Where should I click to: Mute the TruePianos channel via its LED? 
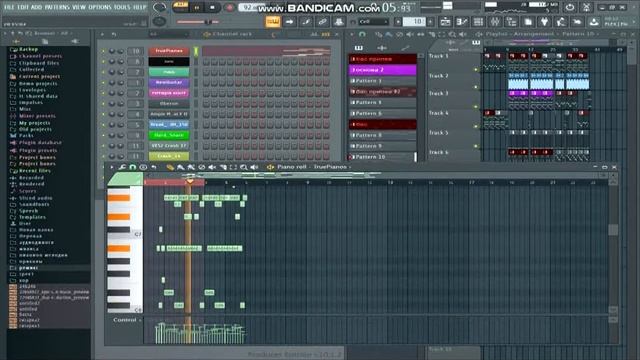pos(103,51)
